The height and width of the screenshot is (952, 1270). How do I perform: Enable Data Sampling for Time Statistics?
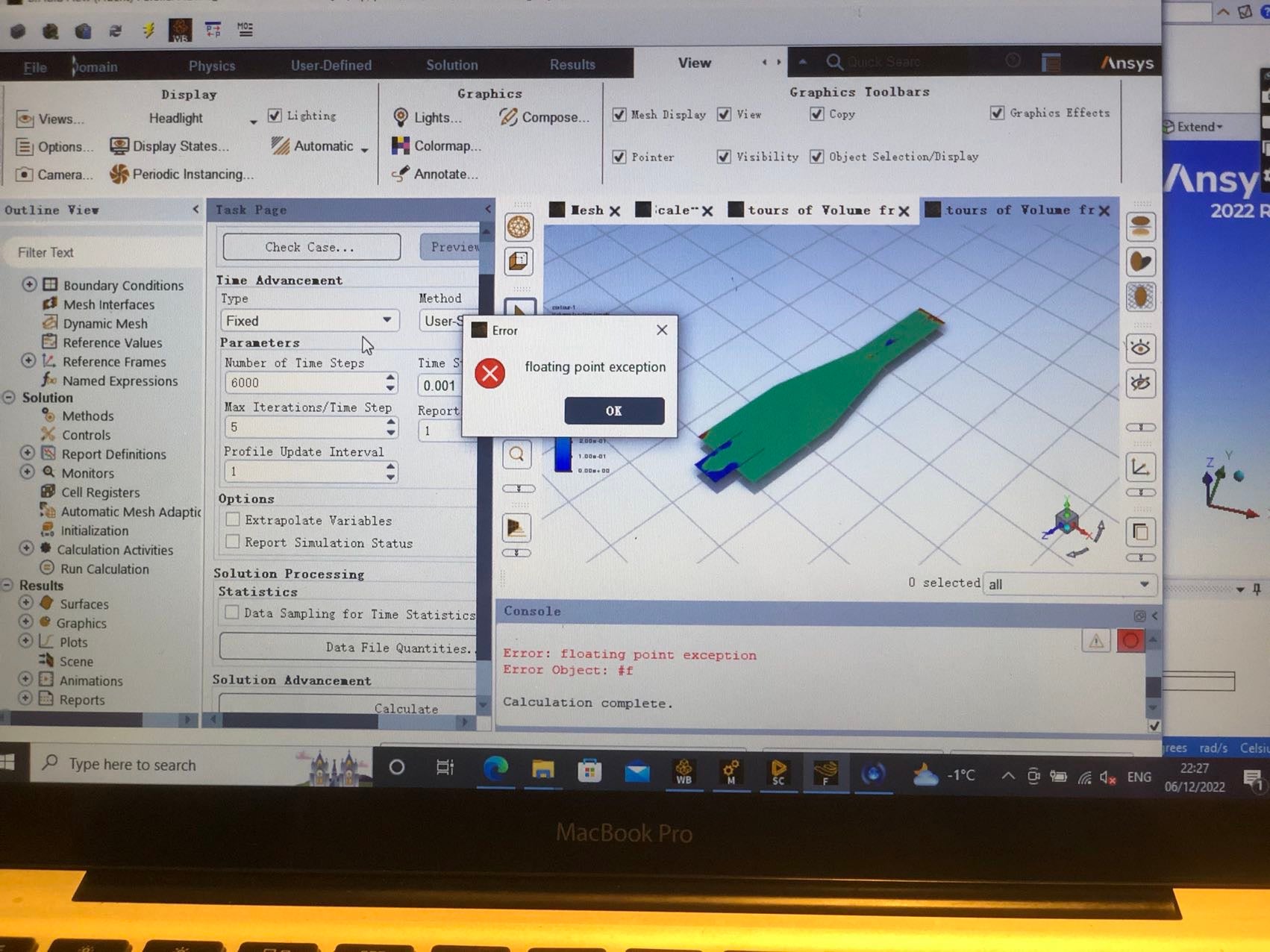tap(232, 613)
